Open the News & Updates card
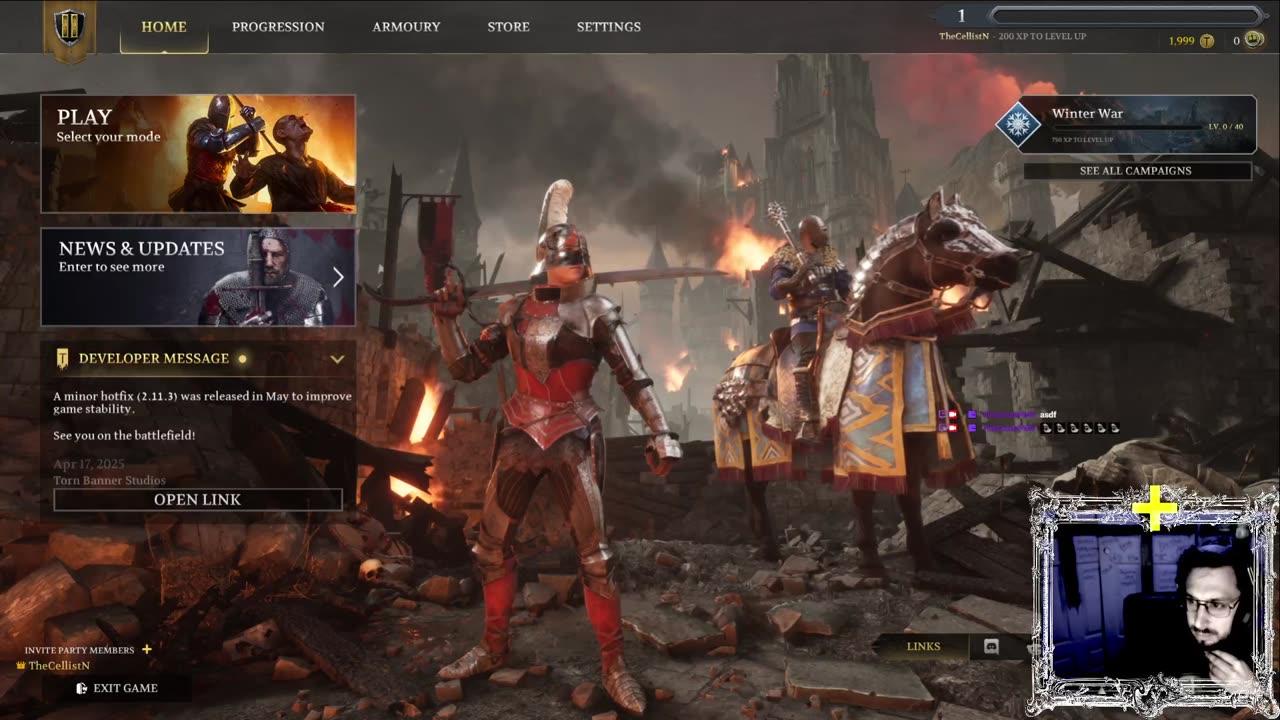This screenshot has height=720, width=1280. [198, 277]
